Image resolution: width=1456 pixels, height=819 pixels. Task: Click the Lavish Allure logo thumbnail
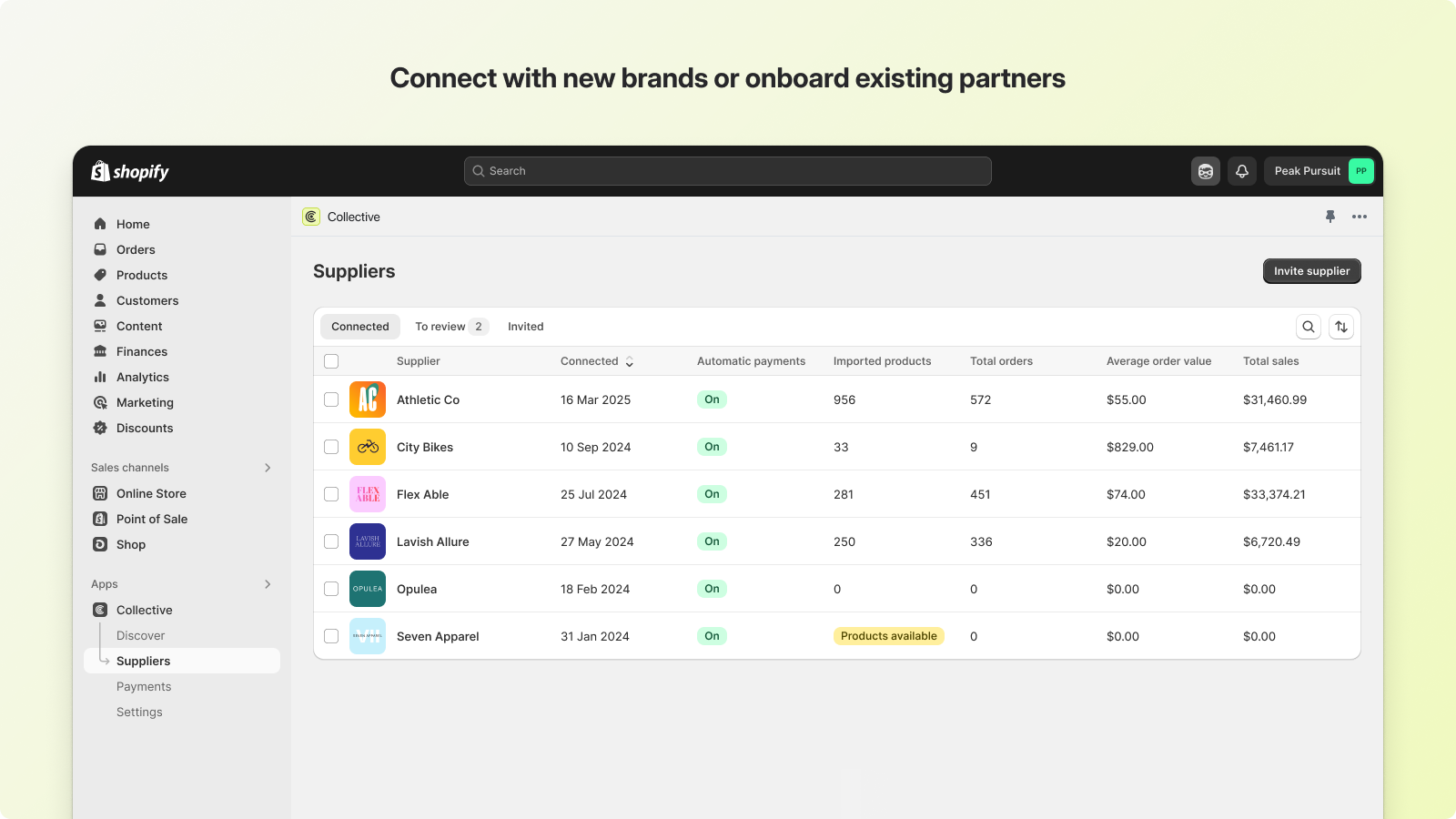coord(368,541)
